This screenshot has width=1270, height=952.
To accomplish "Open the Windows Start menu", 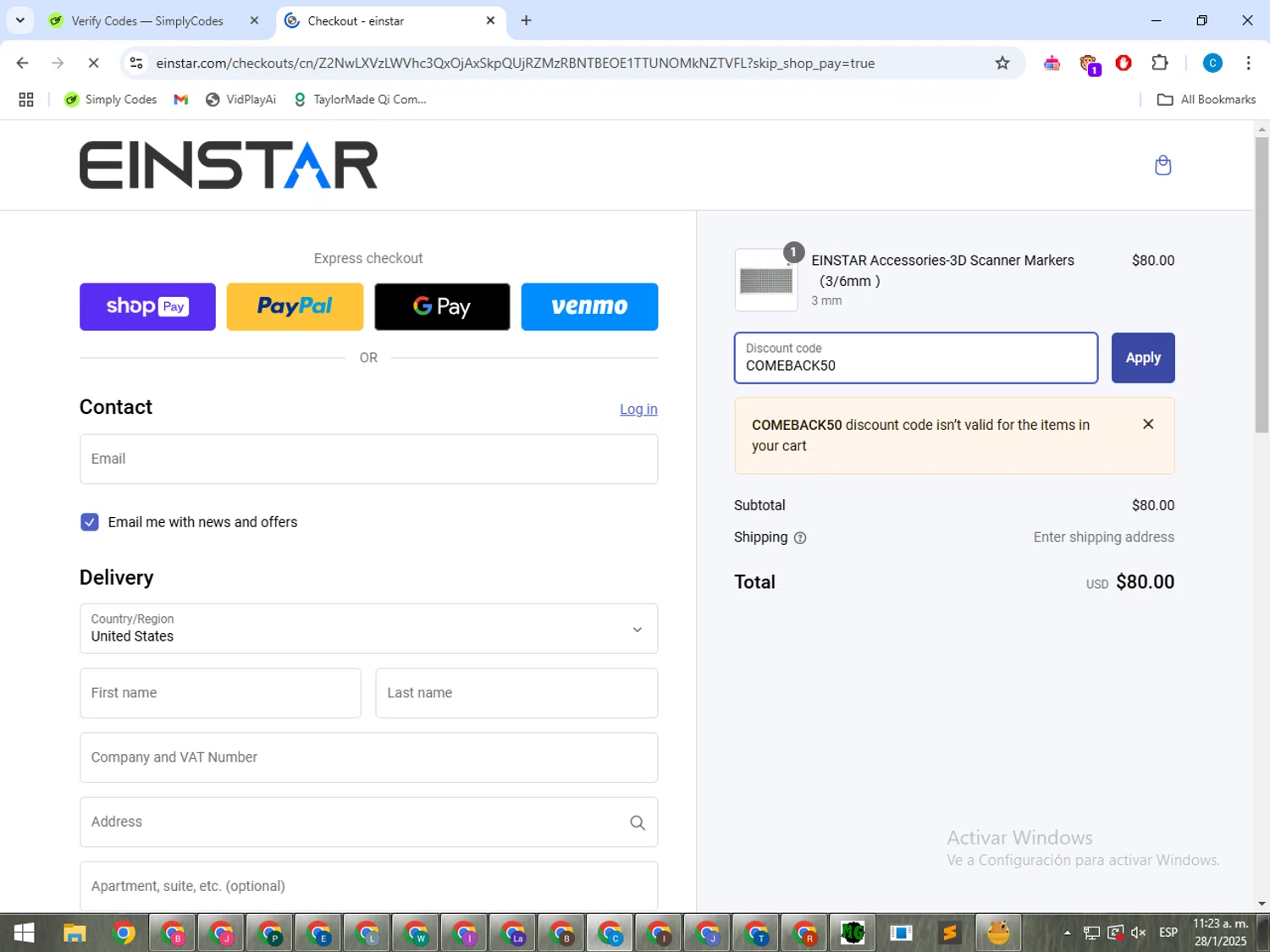I will pos(24,933).
